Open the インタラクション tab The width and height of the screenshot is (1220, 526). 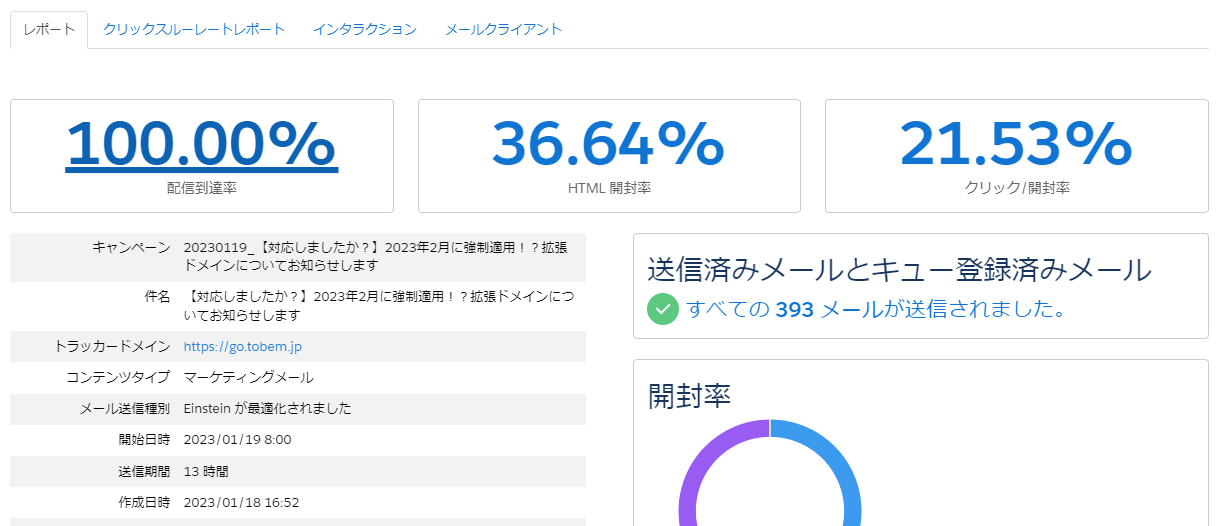tap(364, 30)
